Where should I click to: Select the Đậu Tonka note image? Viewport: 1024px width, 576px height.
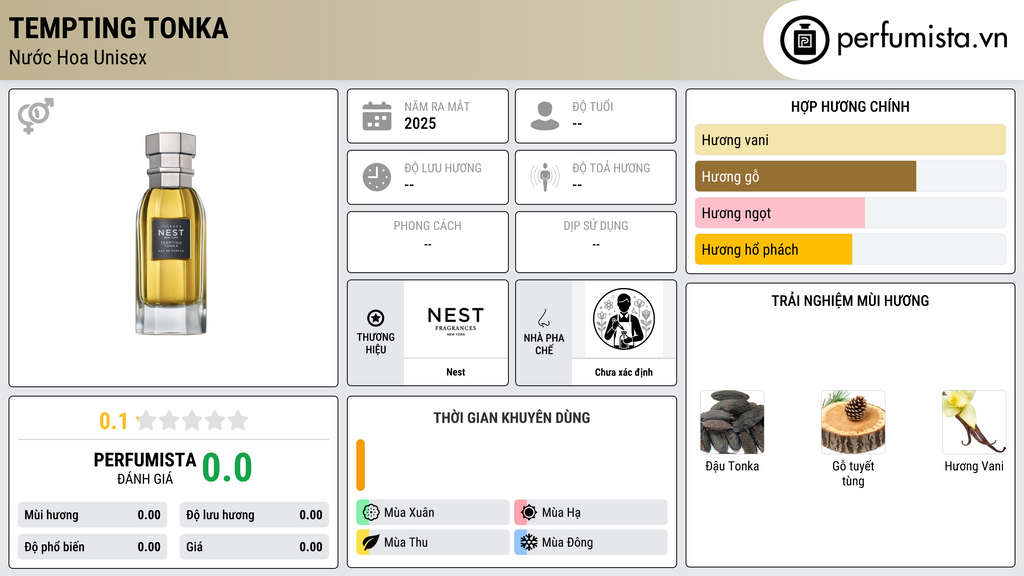[732, 422]
